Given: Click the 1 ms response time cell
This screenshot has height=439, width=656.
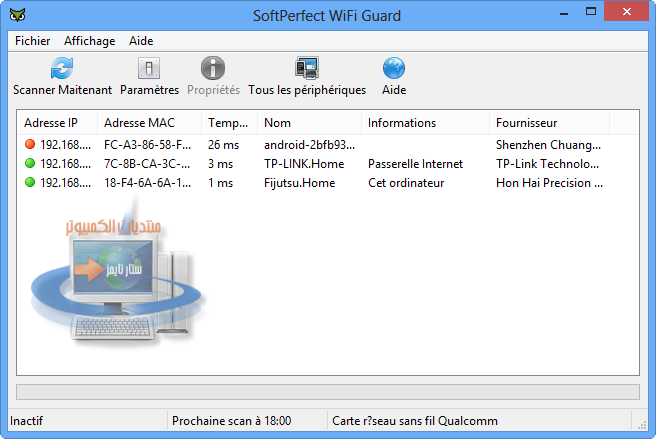Looking at the screenshot, I should click(x=220, y=183).
